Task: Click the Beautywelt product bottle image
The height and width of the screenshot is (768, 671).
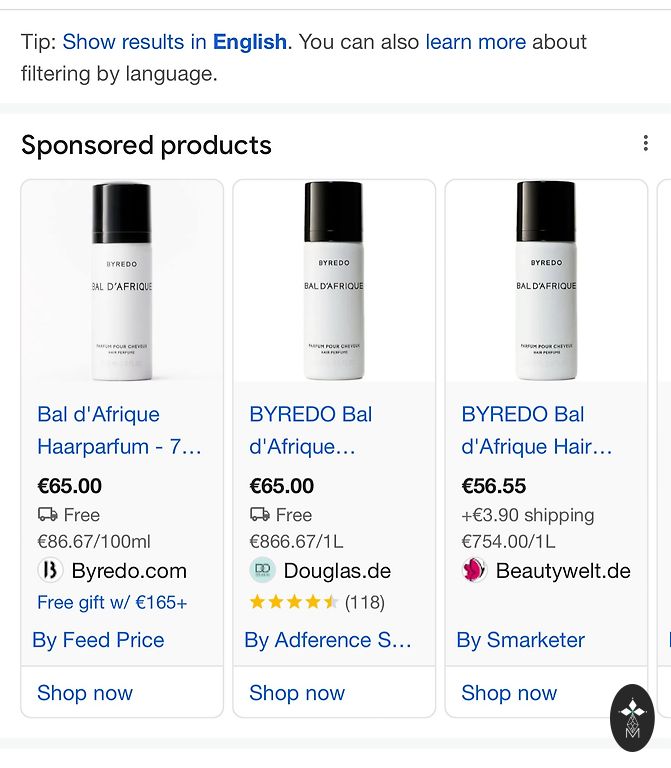Action: [546, 282]
